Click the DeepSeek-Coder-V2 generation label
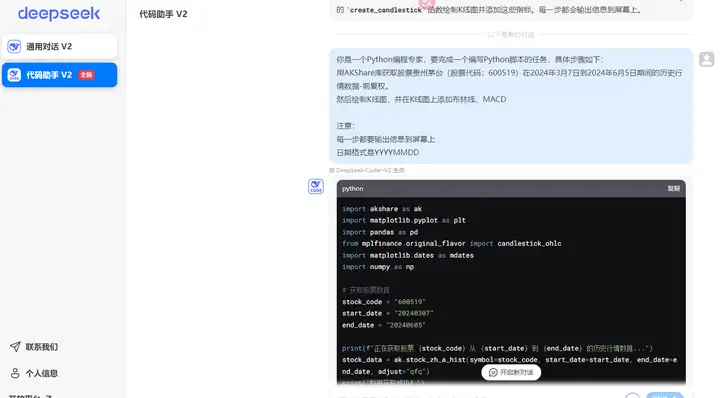Viewport: 720px width, 398px height. coord(370,170)
